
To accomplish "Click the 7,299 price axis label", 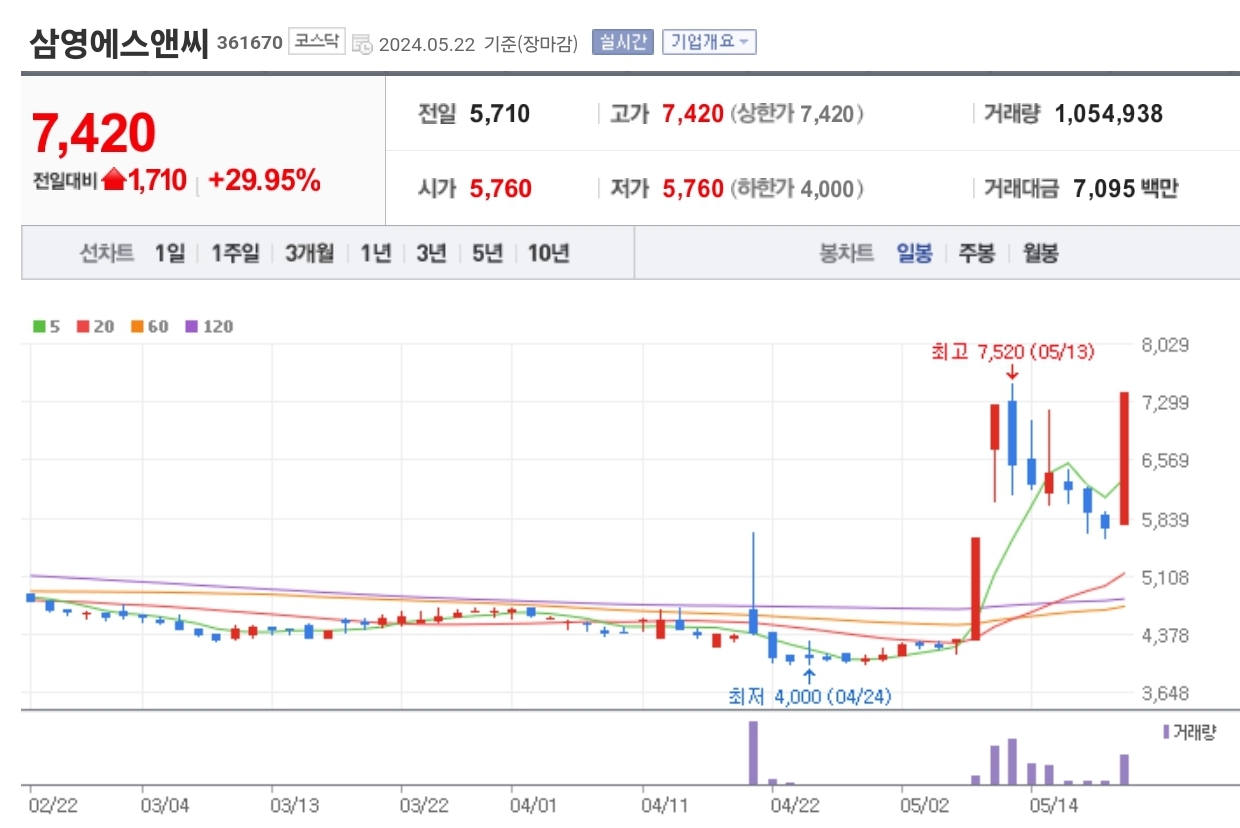I will click(x=1165, y=403).
